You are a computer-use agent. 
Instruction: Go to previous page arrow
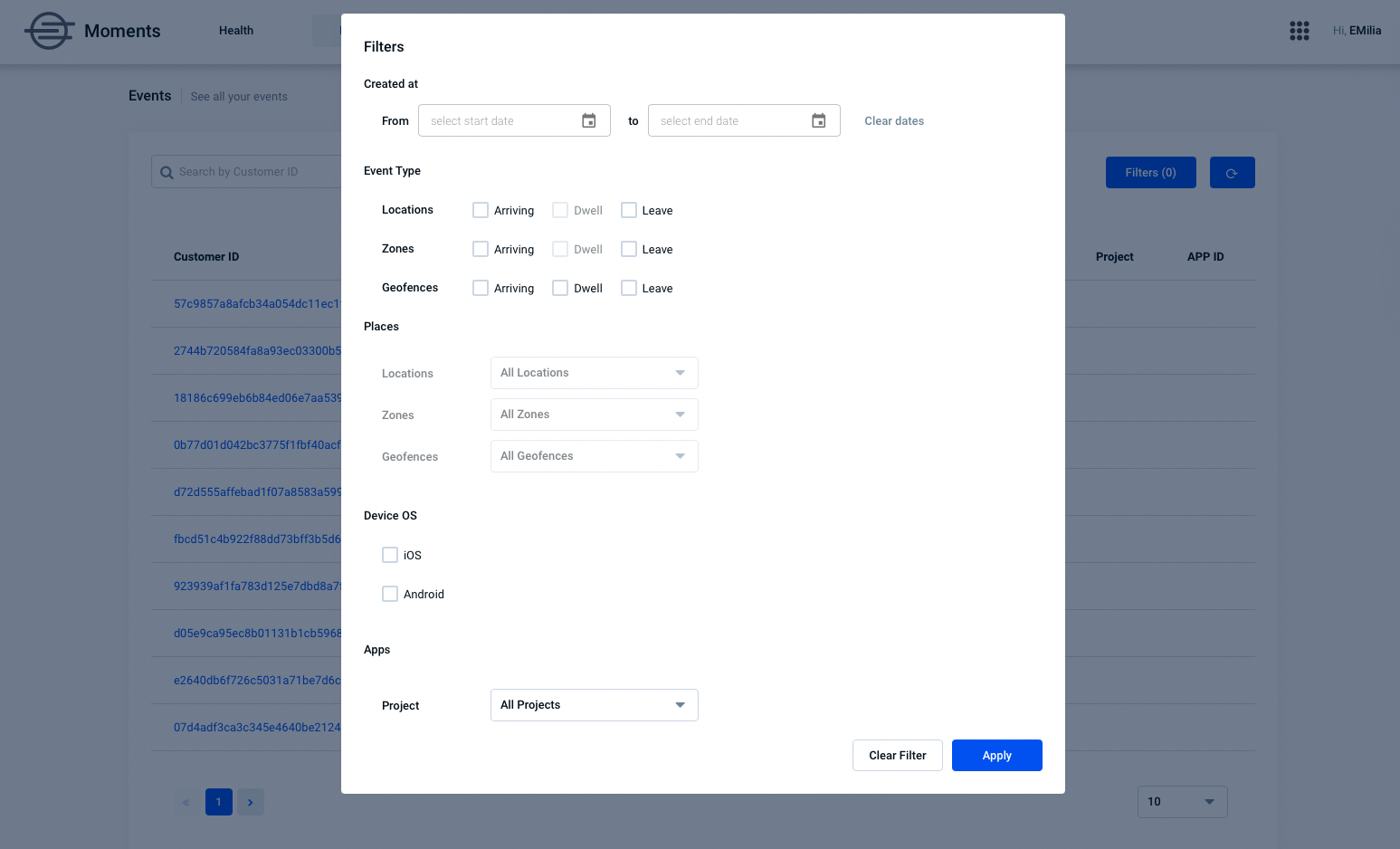pyautogui.click(x=186, y=802)
